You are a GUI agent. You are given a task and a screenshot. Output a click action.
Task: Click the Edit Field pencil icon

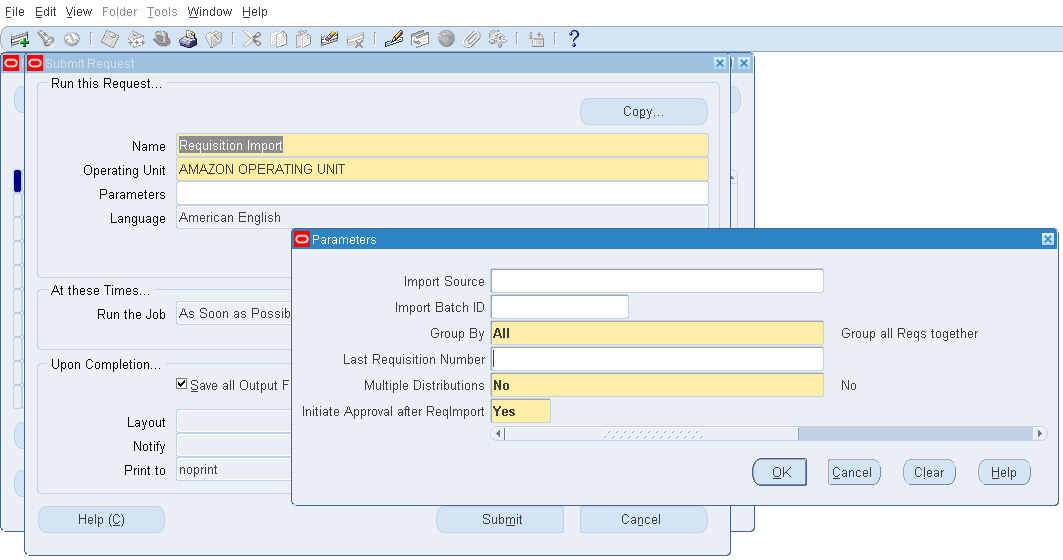coord(394,39)
